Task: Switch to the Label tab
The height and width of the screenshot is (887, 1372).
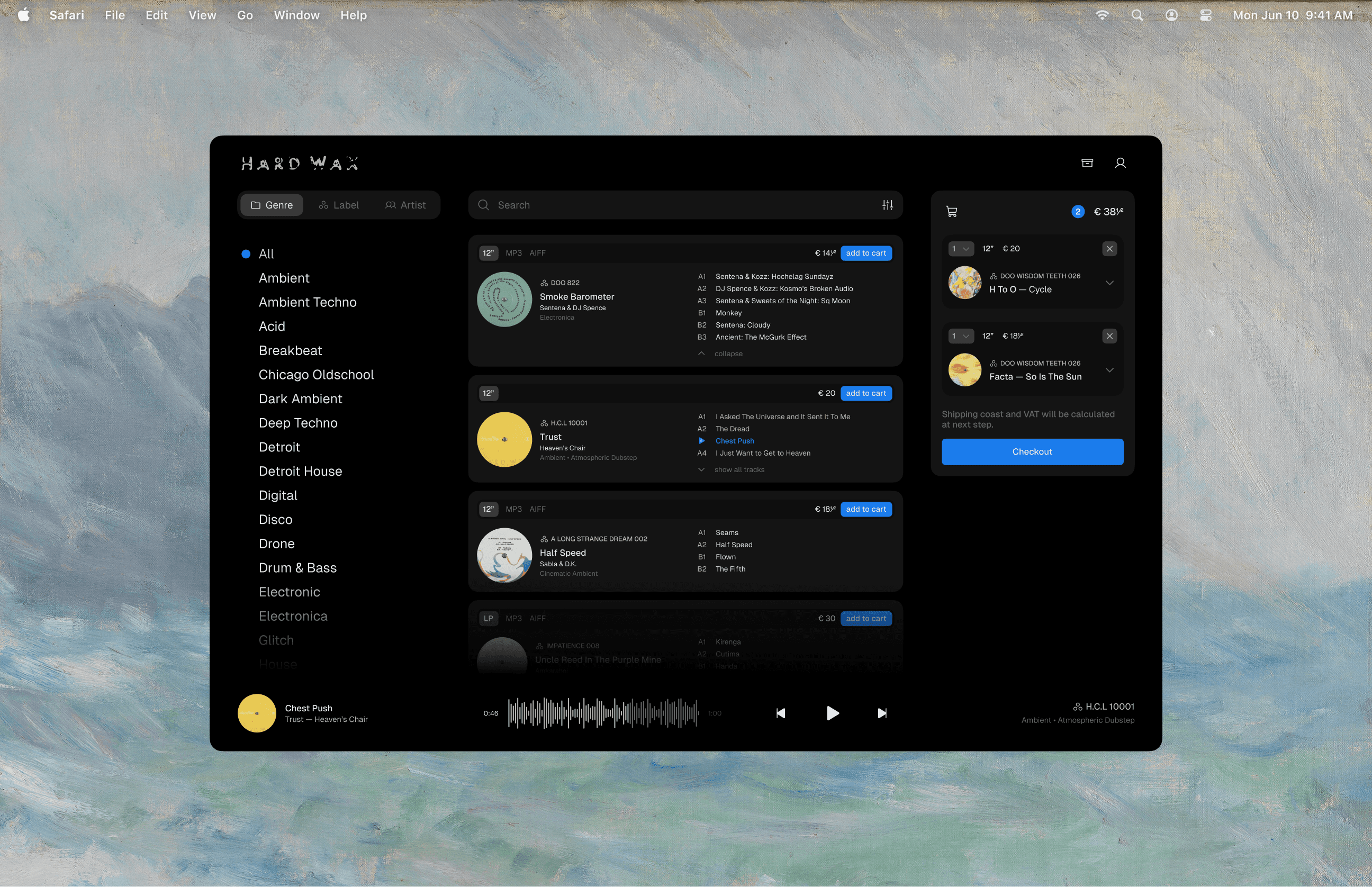Action: pyautogui.click(x=339, y=205)
